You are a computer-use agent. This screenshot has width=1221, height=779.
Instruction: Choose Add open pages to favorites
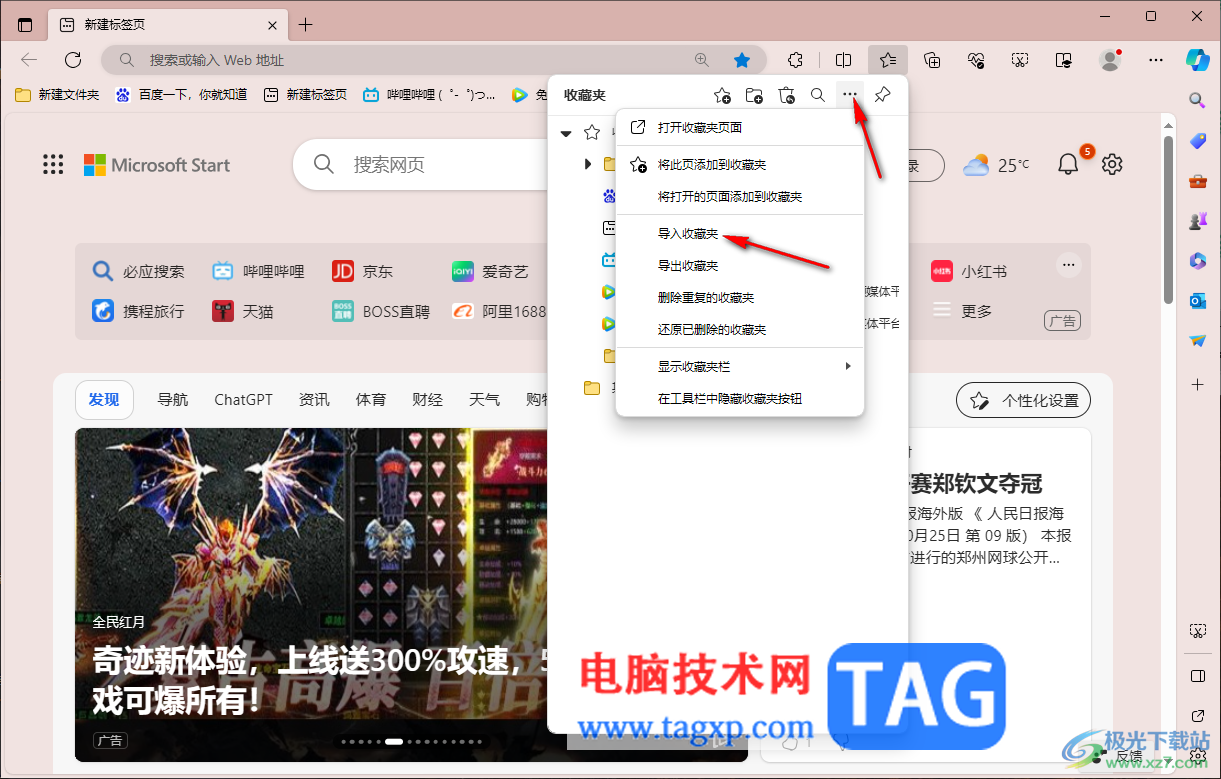point(740,197)
